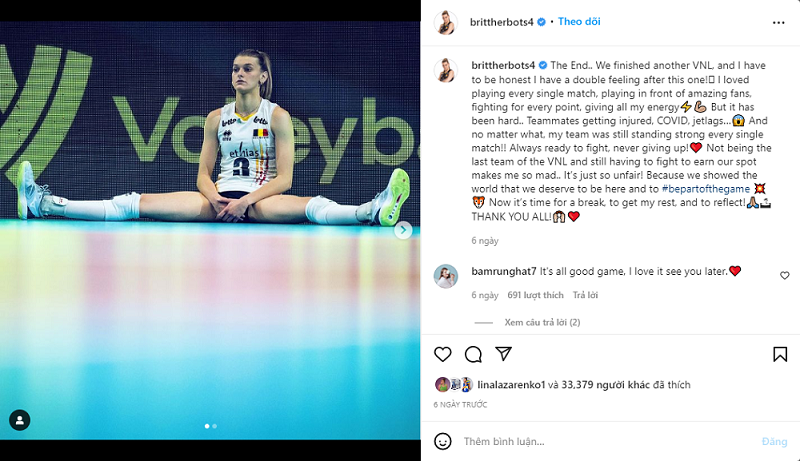Show tagged people using person icon
The image size is (800, 461).
pyautogui.click(x=20, y=420)
